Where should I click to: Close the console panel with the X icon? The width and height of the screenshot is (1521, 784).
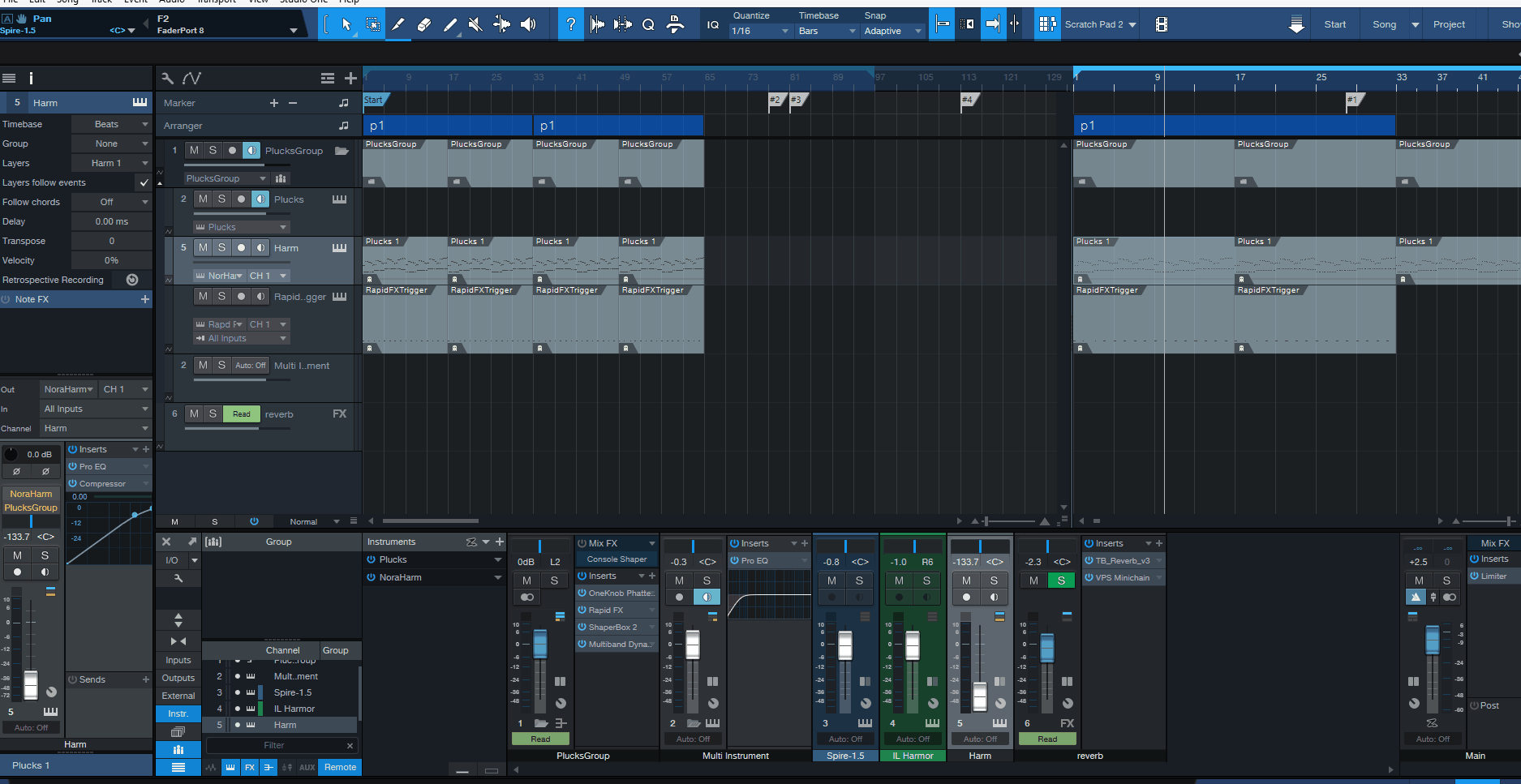[x=166, y=542]
